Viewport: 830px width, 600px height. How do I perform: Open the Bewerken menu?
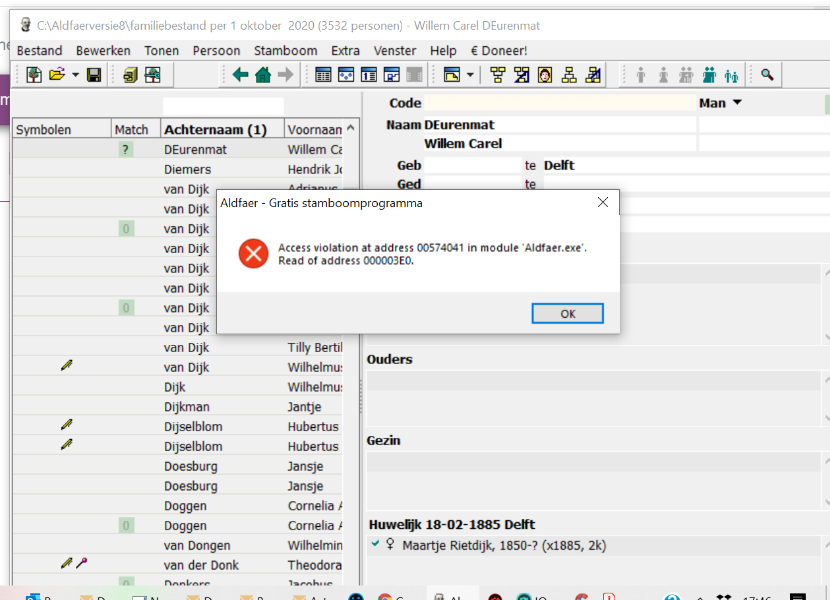coord(103,51)
